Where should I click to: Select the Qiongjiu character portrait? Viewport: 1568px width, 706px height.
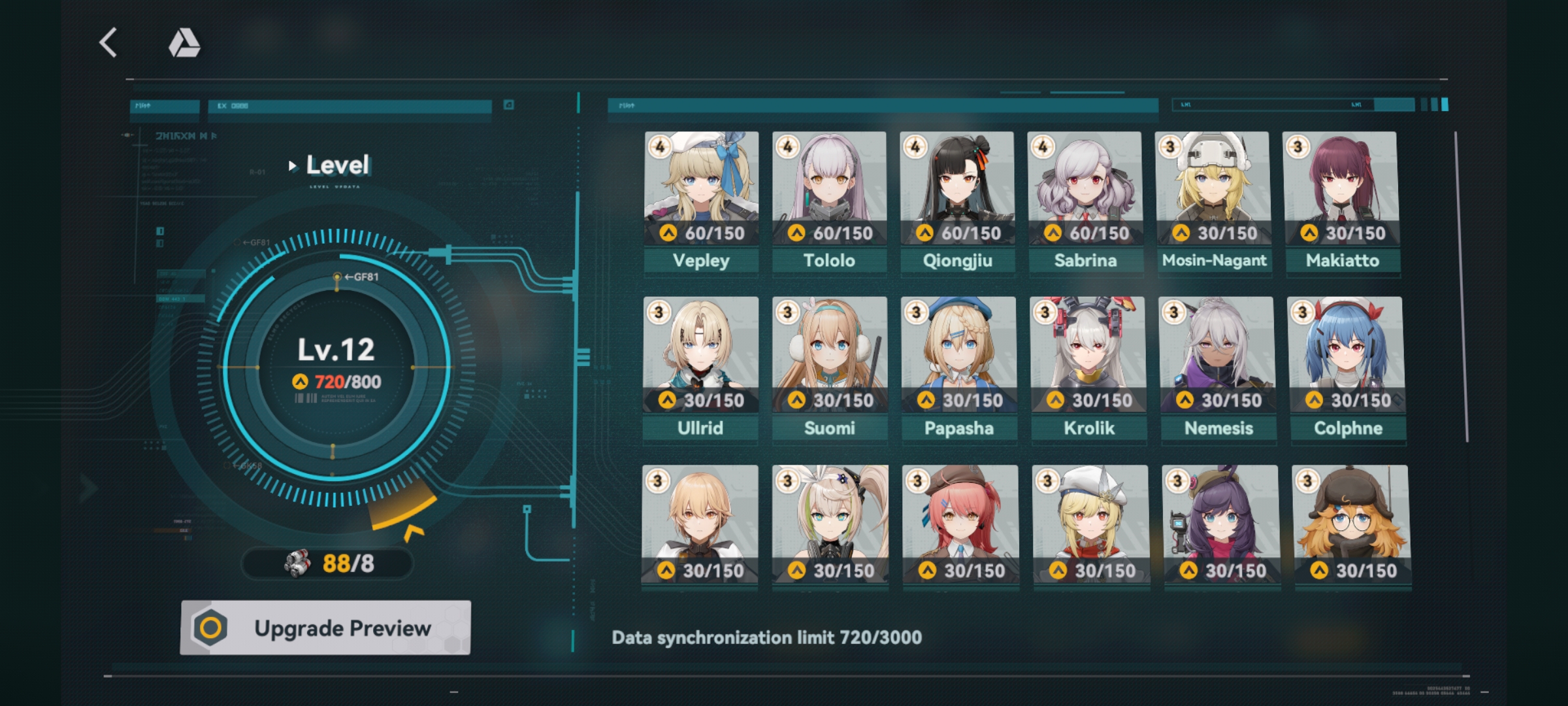coord(956,188)
